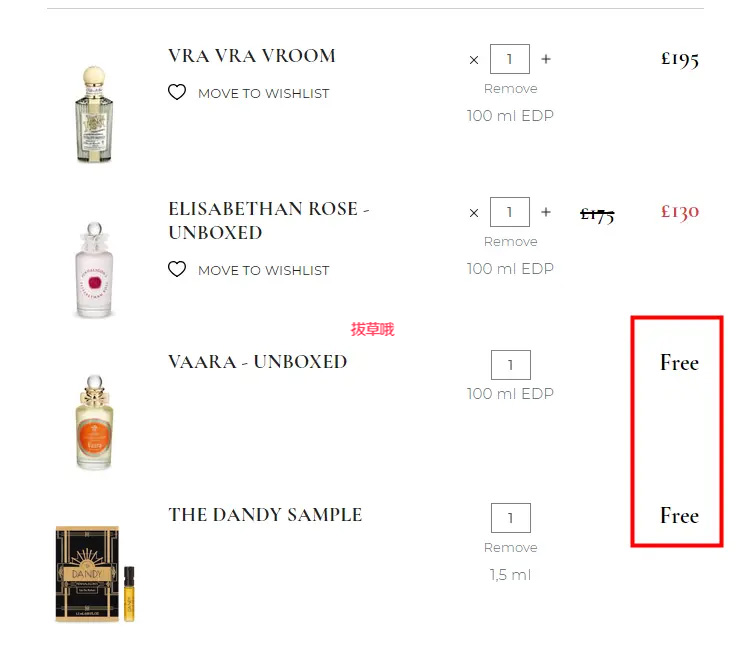Open the Vra Vra Vroom bottle image
This screenshot has height=658, width=745.
coord(94,114)
